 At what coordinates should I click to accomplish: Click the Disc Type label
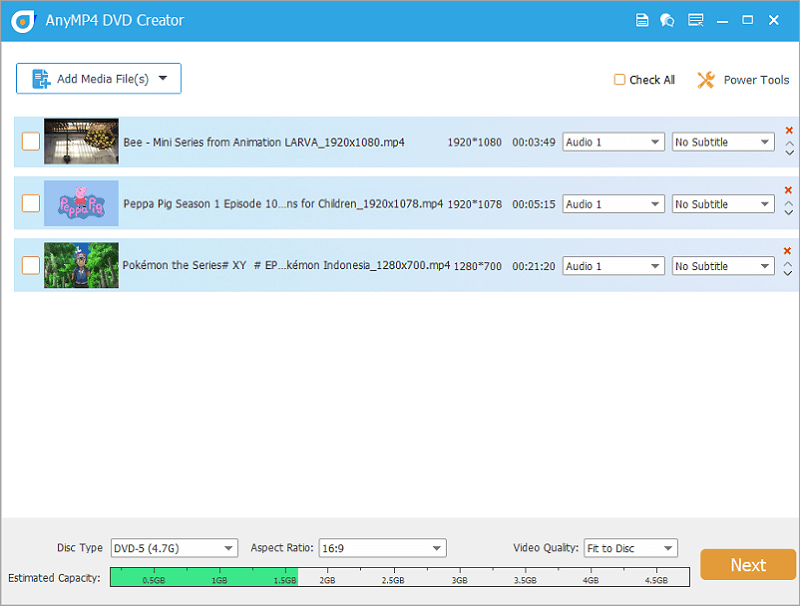80,547
